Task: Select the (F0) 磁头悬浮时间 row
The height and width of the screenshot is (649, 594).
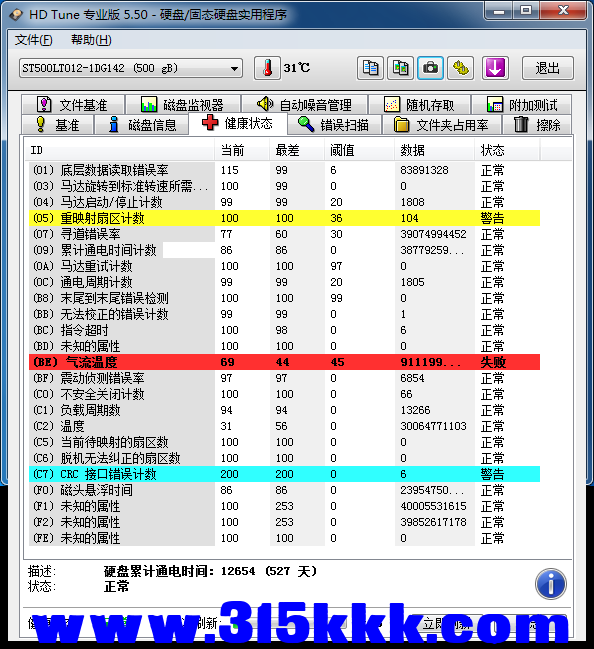Action: click(284, 490)
